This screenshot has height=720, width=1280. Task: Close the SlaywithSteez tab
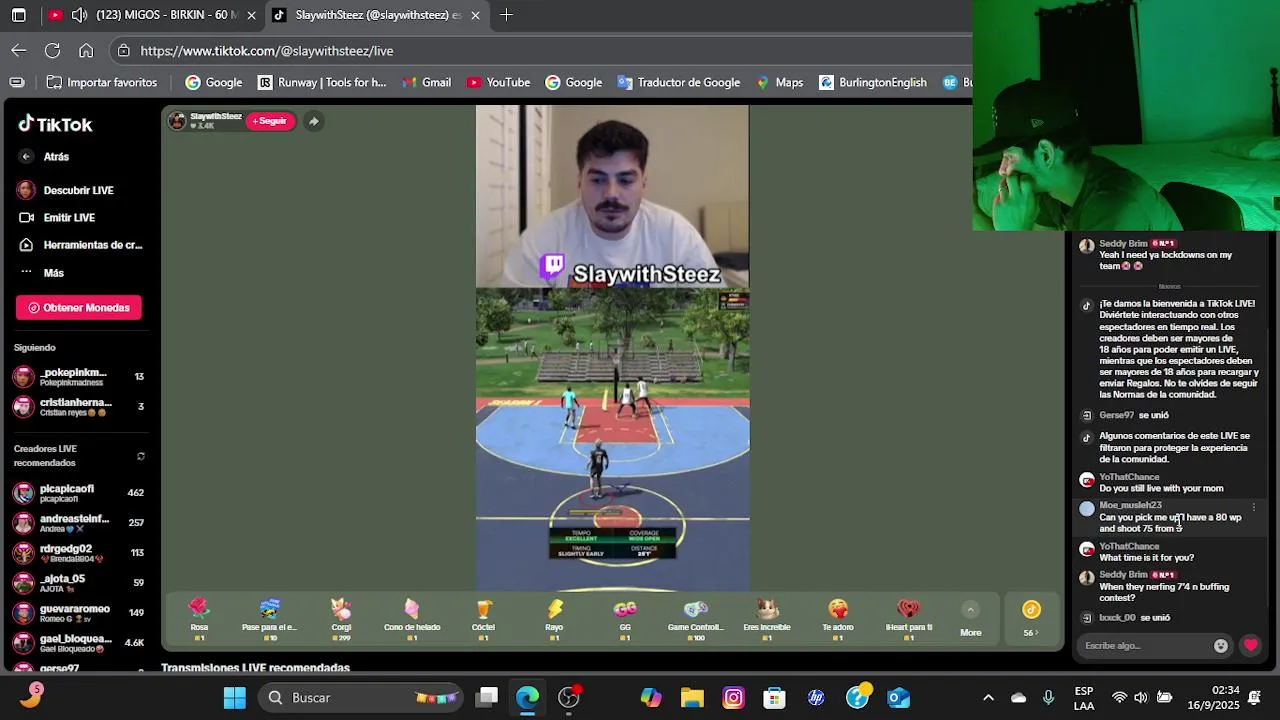(x=475, y=15)
